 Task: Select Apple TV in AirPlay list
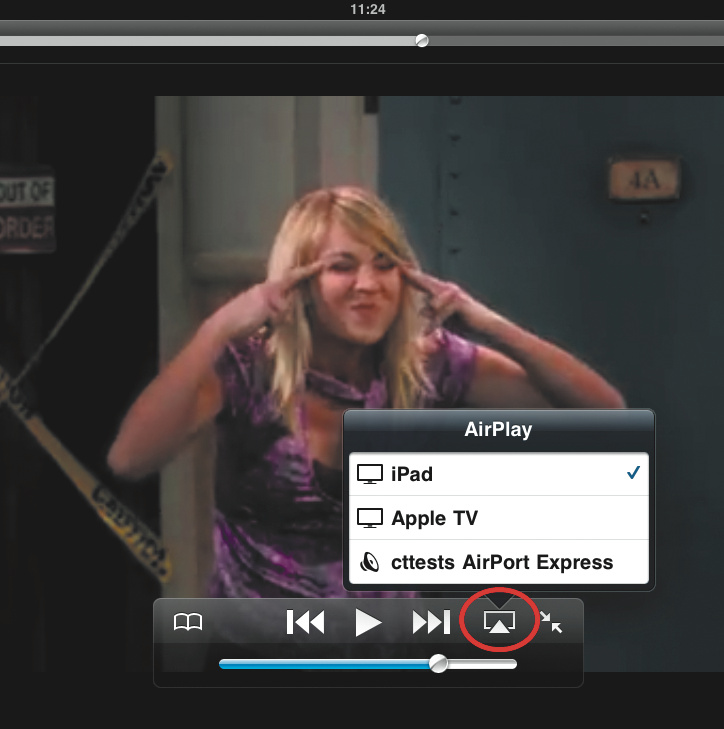coord(498,518)
